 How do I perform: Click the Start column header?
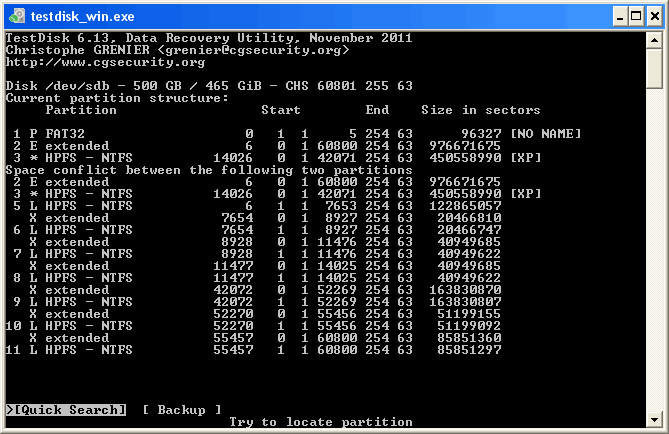click(x=281, y=110)
